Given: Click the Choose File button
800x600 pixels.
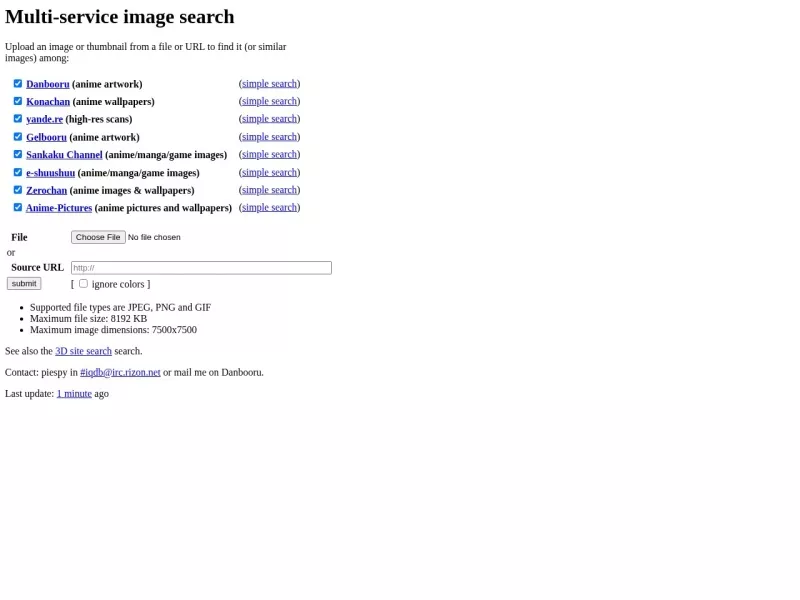Looking at the screenshot, I should coord(98,237).
